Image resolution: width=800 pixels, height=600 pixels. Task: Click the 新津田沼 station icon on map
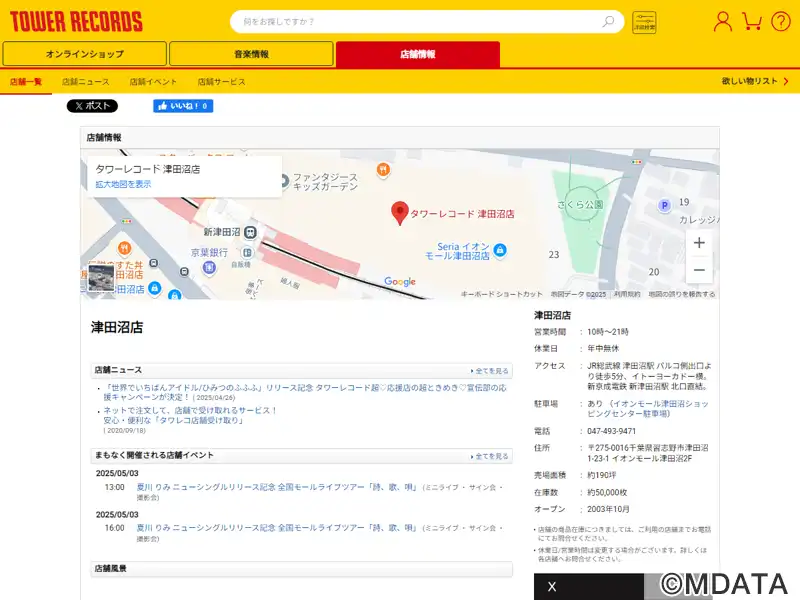[250, 233]
